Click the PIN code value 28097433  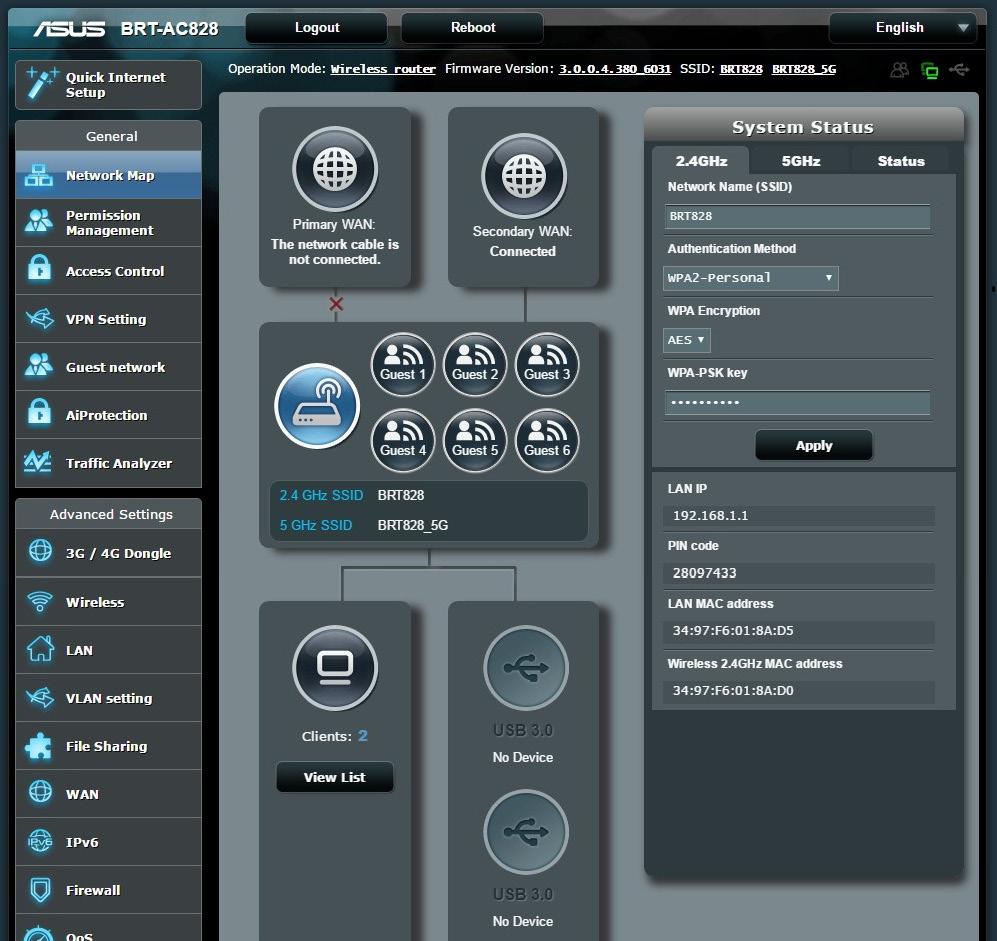point(705,573)
